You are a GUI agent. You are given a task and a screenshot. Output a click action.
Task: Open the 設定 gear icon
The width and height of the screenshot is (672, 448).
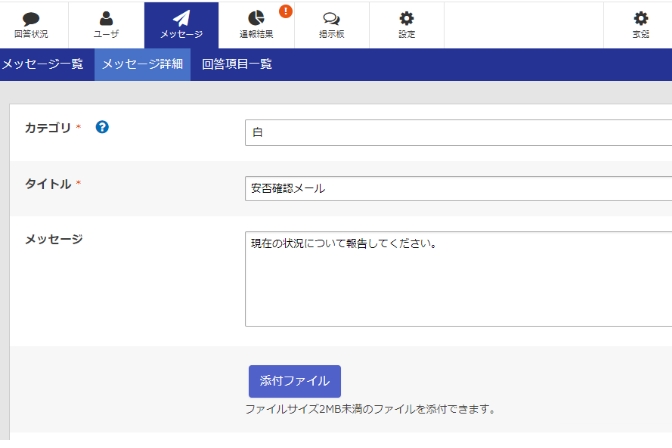tap(406, 18)
